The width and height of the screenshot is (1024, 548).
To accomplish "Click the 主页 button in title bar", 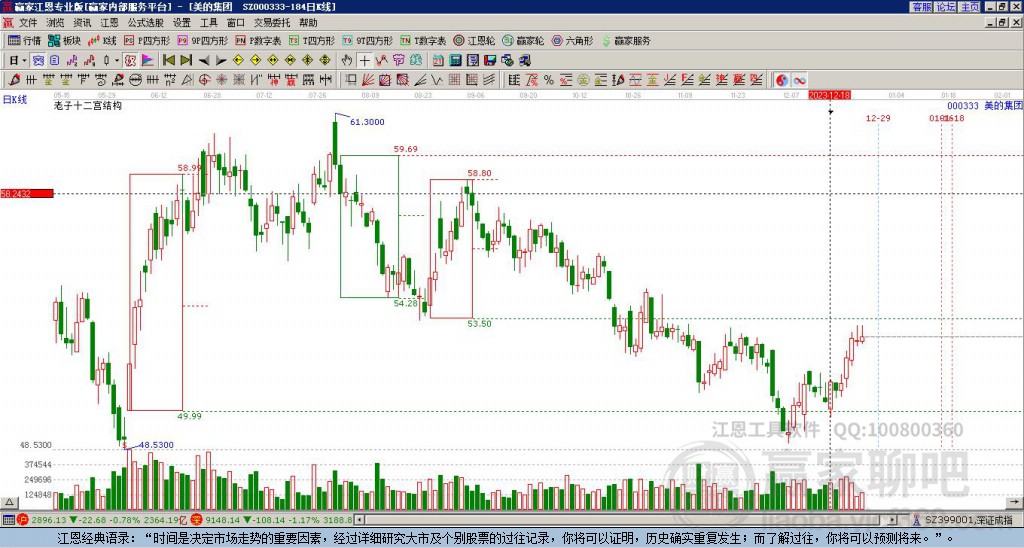I will tap(970, 7).
